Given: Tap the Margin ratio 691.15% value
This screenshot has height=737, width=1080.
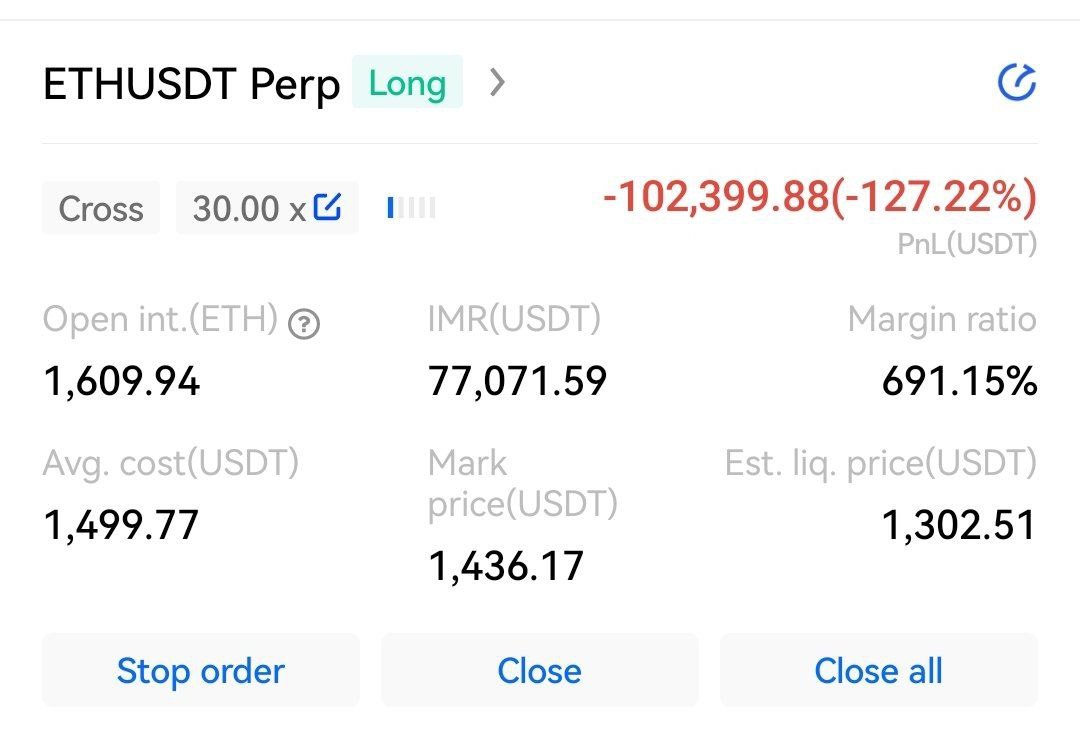Looking at the screenshot, I should click(959, 380).
